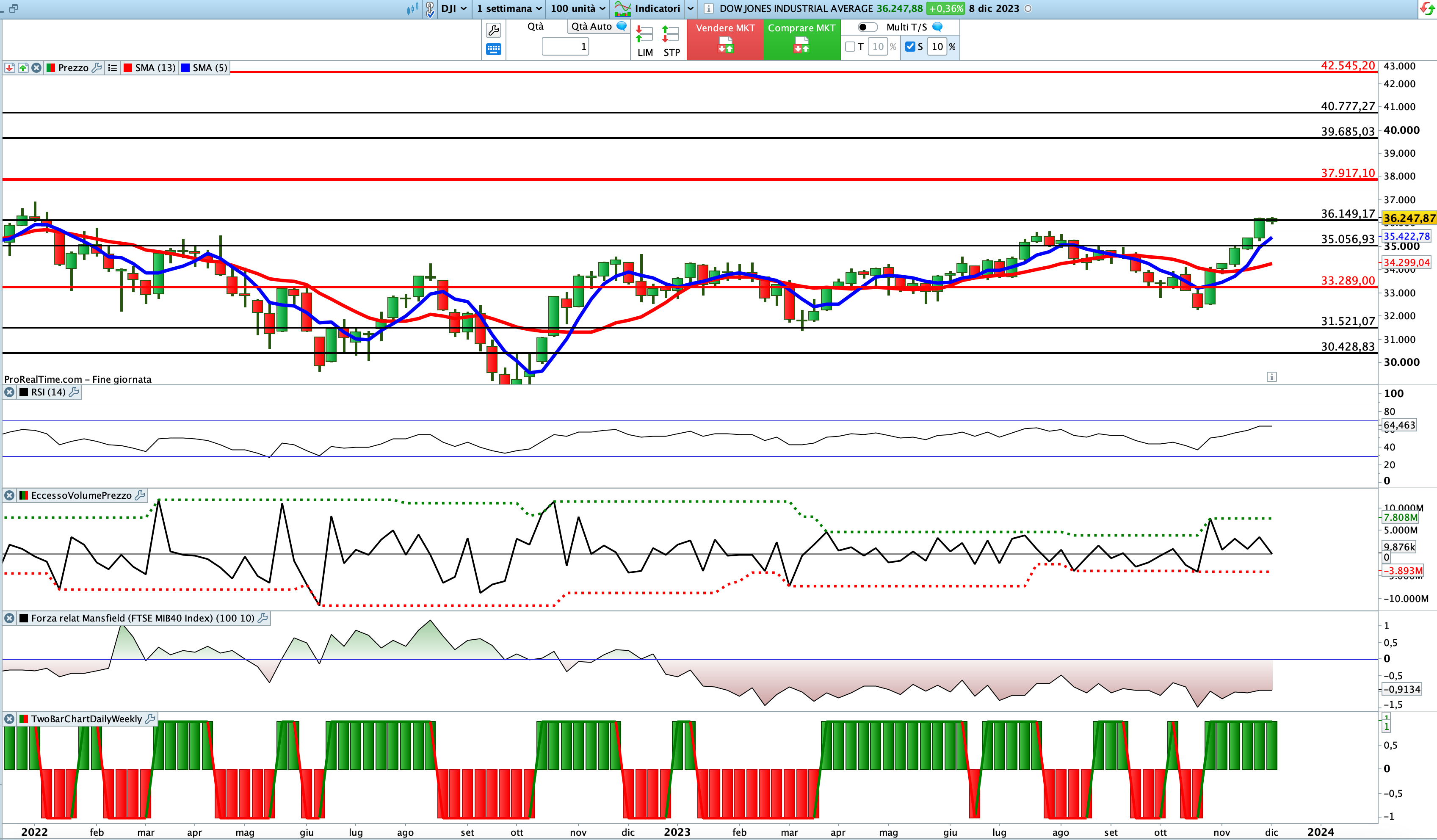This screenshot has height=840, width=1437.
Task: Select the Qtà Auto tab
Action: (591, 26)
